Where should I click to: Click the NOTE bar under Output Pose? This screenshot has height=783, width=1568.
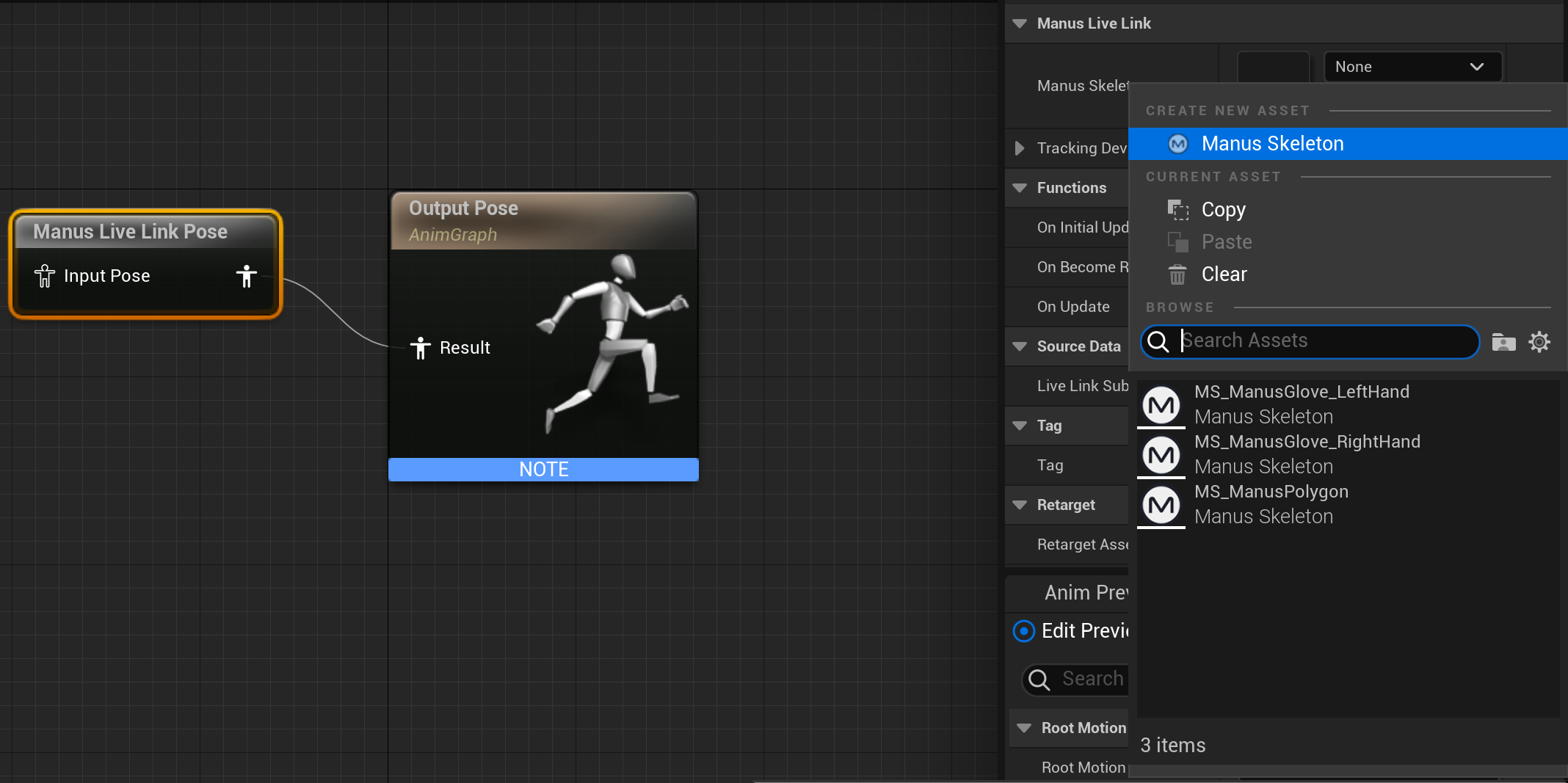[x=543, y=470]
